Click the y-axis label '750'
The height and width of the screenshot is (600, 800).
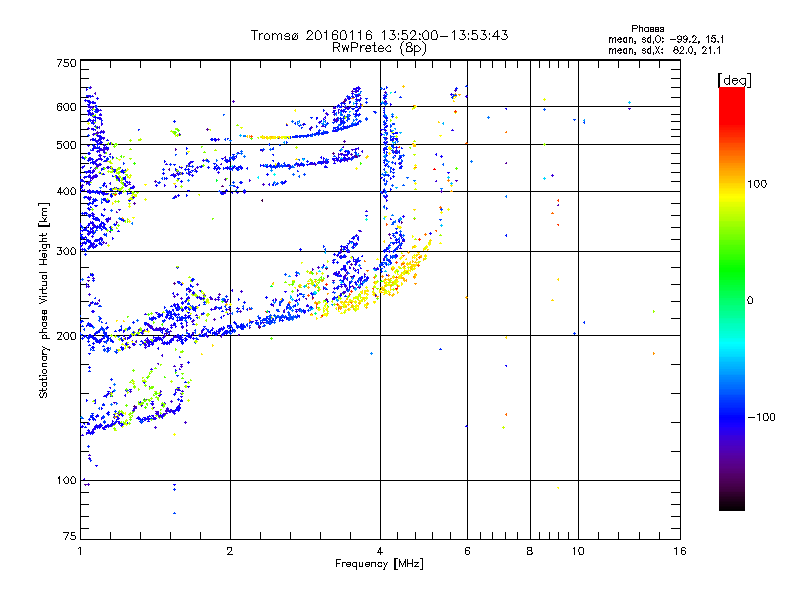tap(66, 63)
